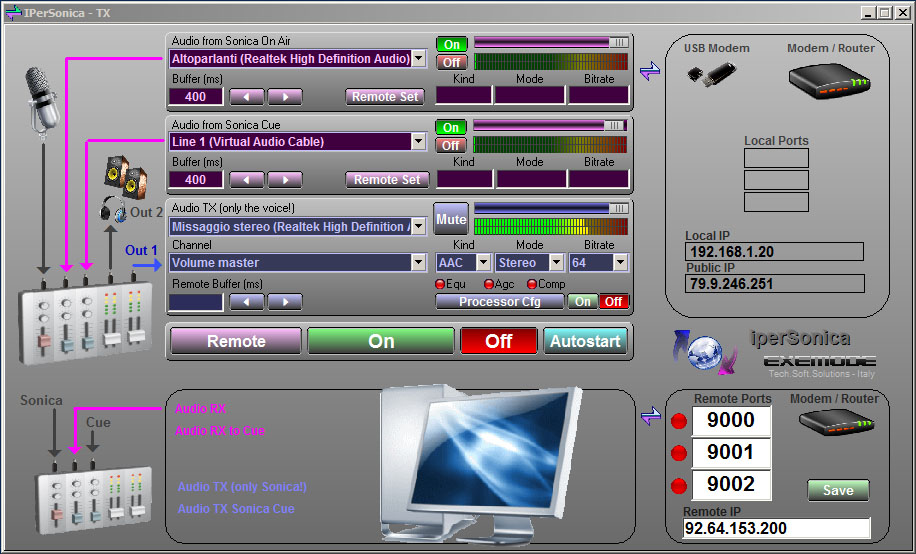Click the IPerSonica title bar app icon
The height and width of the screenshot is (554, 916).
point(13,12)
